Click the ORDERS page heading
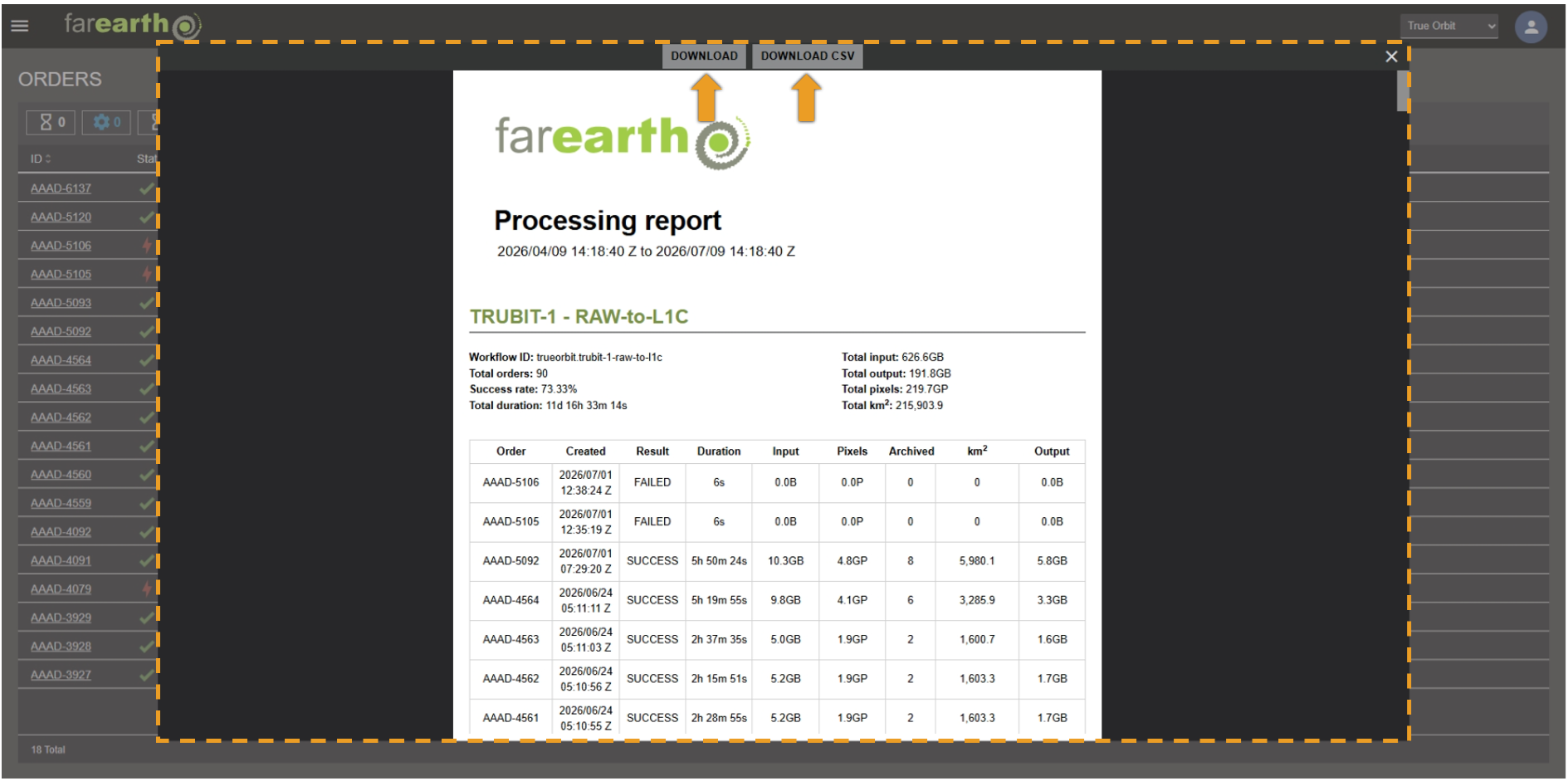 pos(60,80)
